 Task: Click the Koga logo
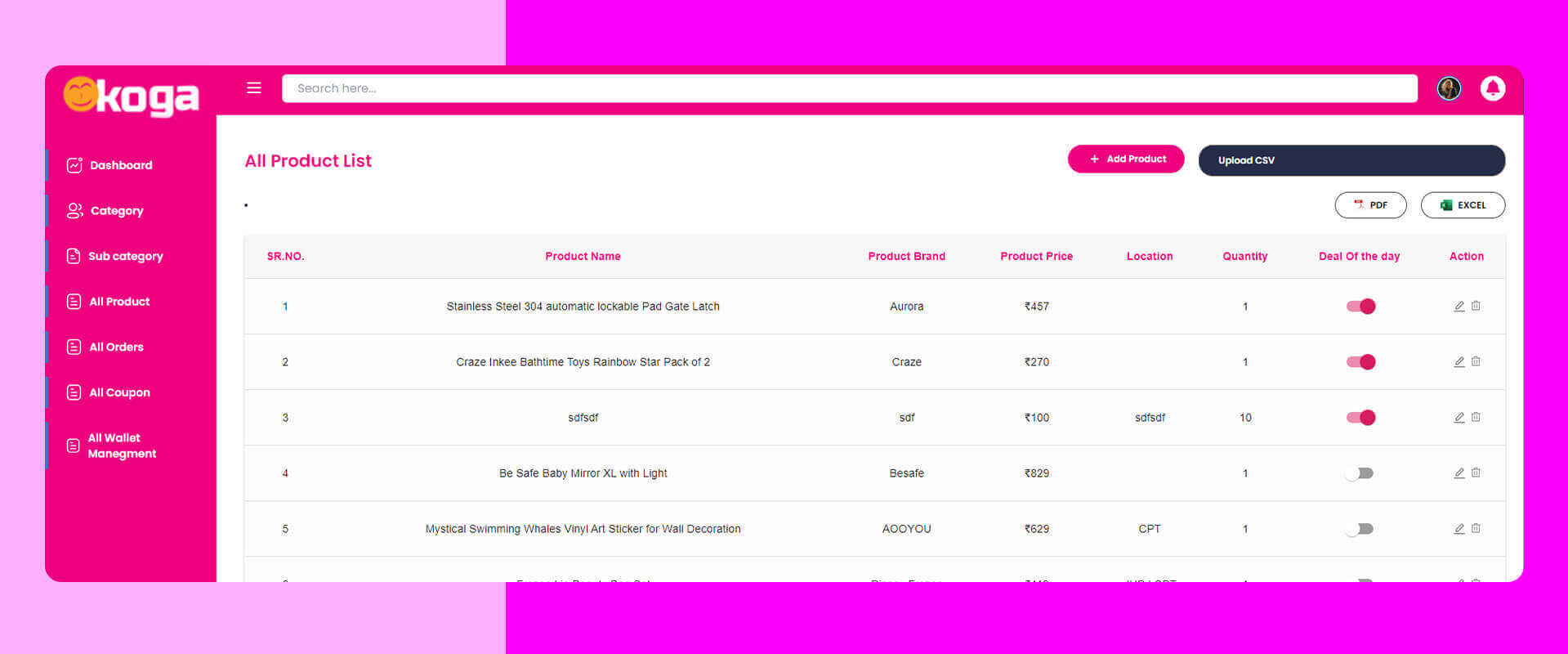pyautogui.click(x=132, y=97)
